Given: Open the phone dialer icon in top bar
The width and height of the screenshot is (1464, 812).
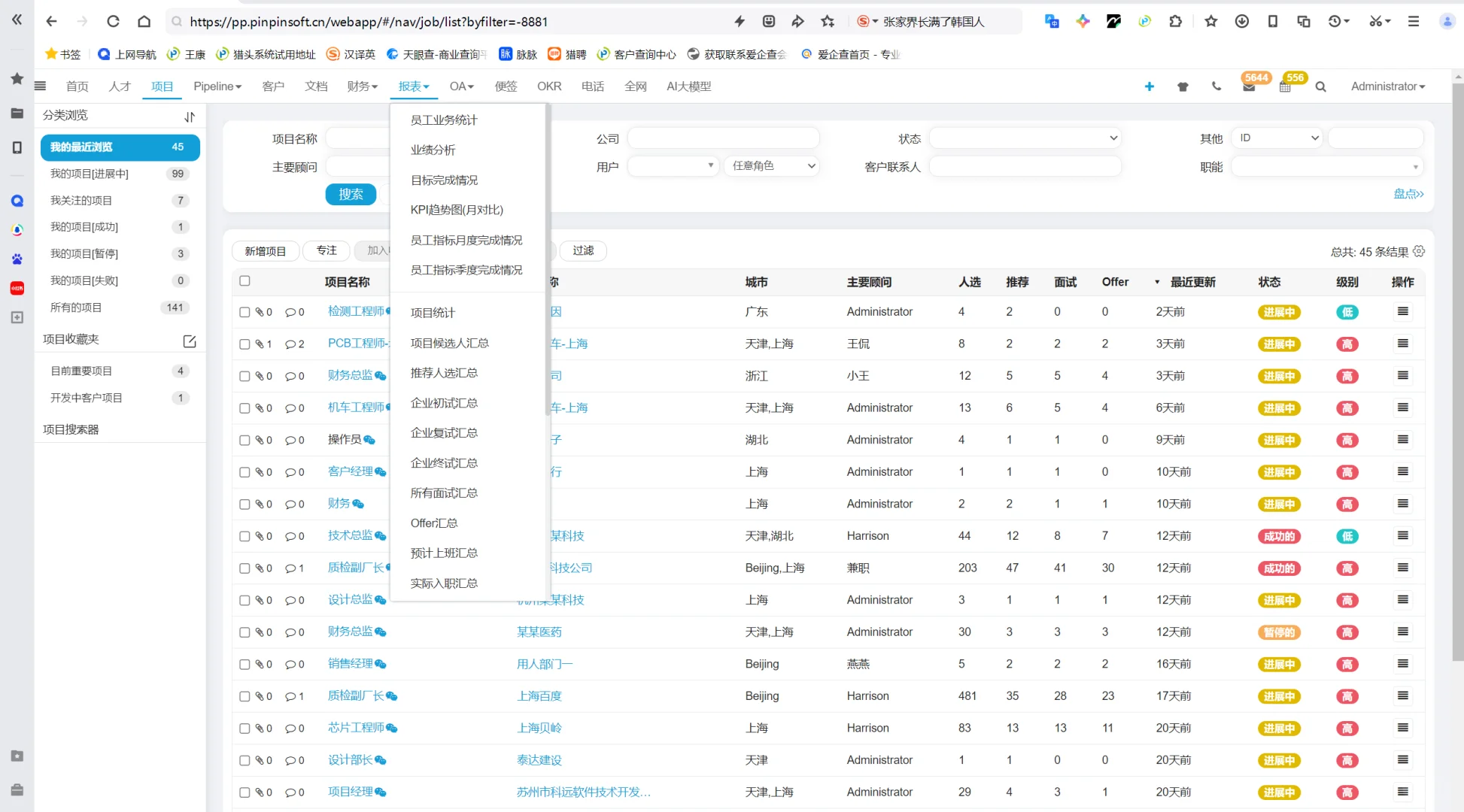Looking at the screenshot, I should click(1216, 86).
